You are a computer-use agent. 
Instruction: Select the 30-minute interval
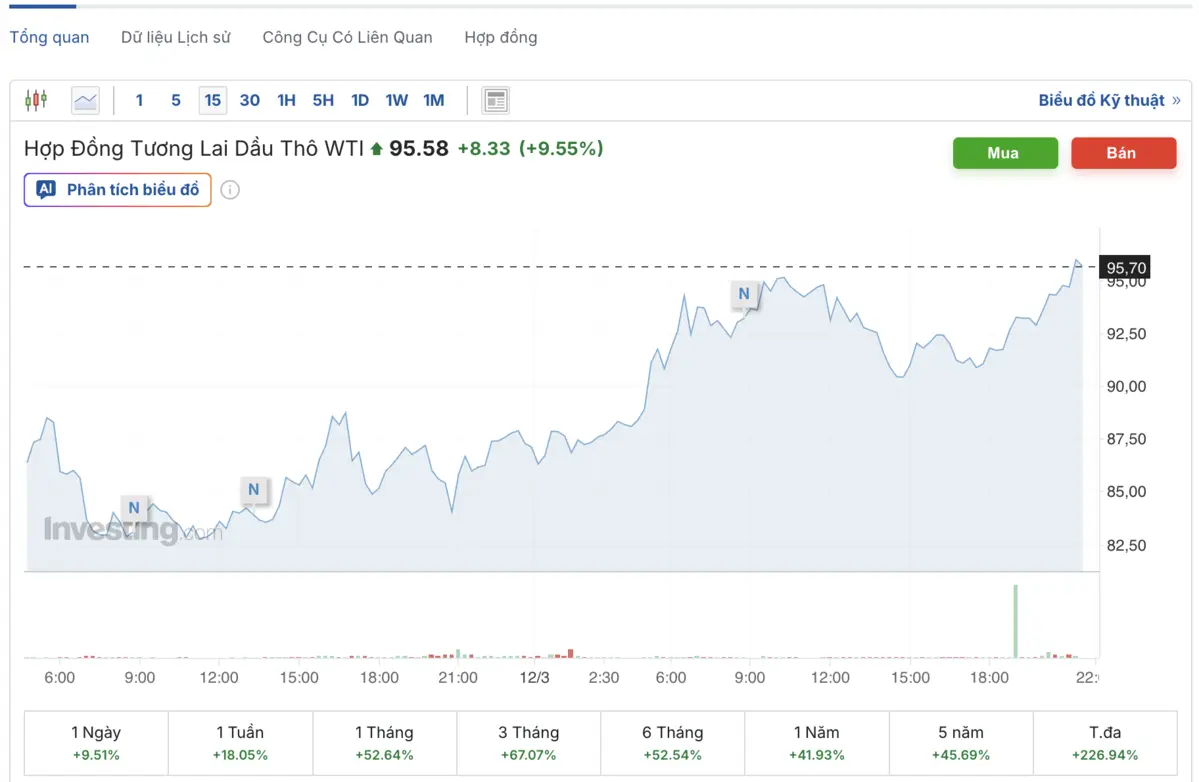pos(249,100)
